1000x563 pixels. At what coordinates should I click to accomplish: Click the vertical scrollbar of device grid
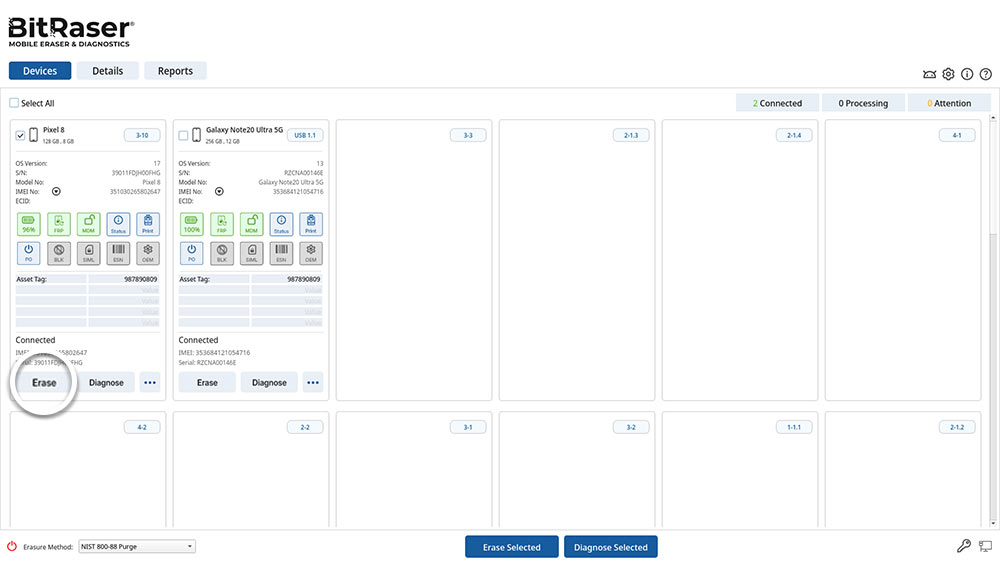(x=992, y=320)
